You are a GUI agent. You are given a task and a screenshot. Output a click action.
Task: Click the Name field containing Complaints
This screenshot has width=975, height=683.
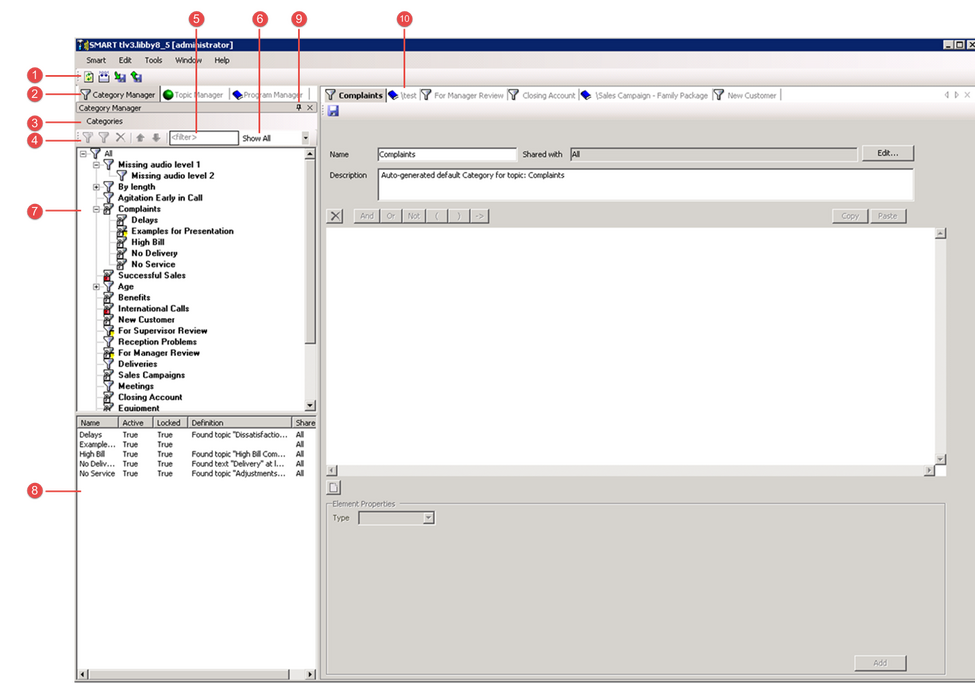click(x=446, y=154)
